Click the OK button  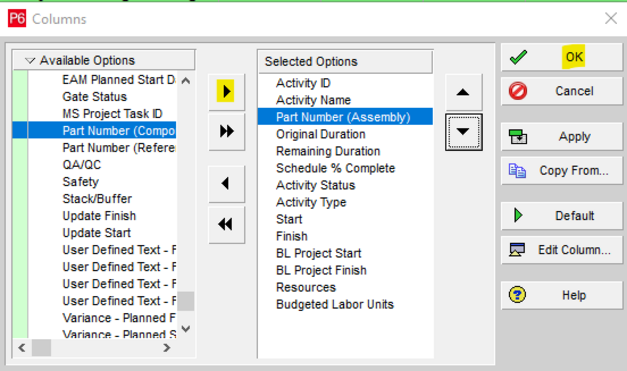tap(562, 57)
